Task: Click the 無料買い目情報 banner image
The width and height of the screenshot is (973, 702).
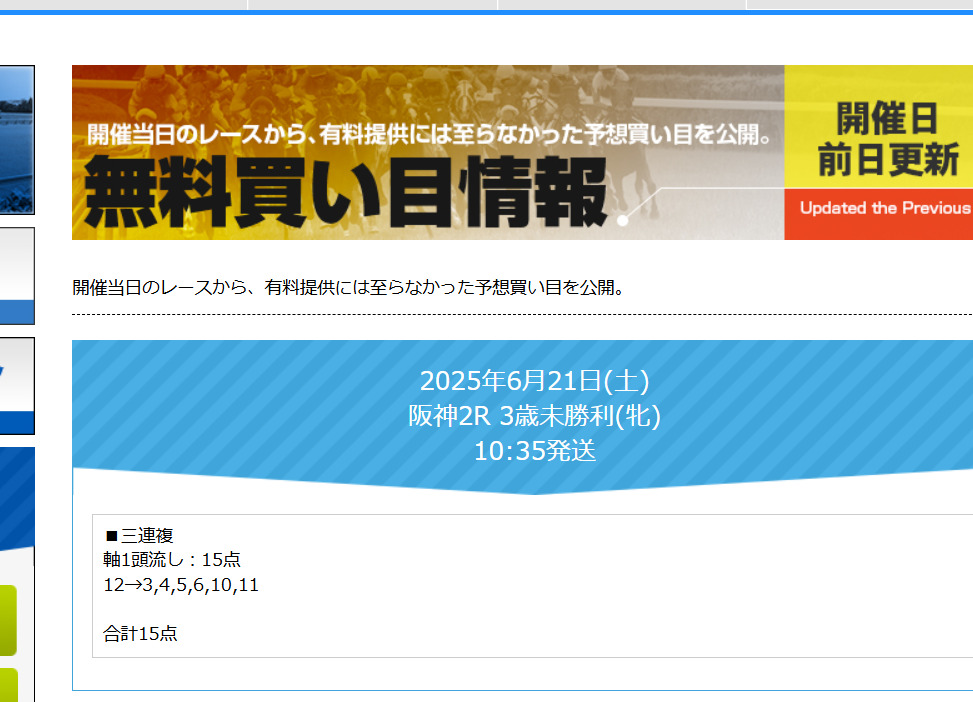Action: pyautogui.click(x=522, y=153)
